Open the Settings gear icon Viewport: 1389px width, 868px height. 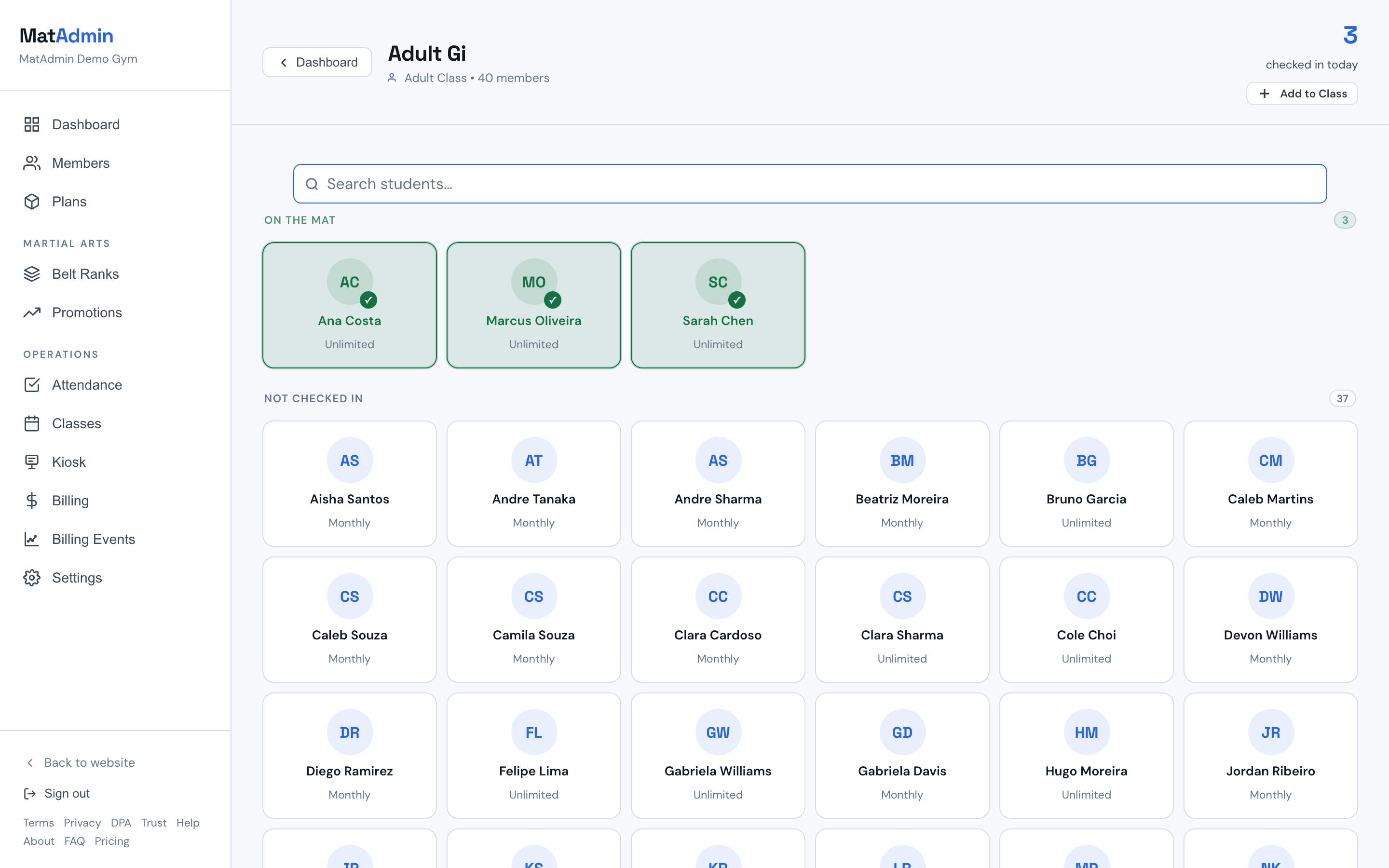[31, 578]
